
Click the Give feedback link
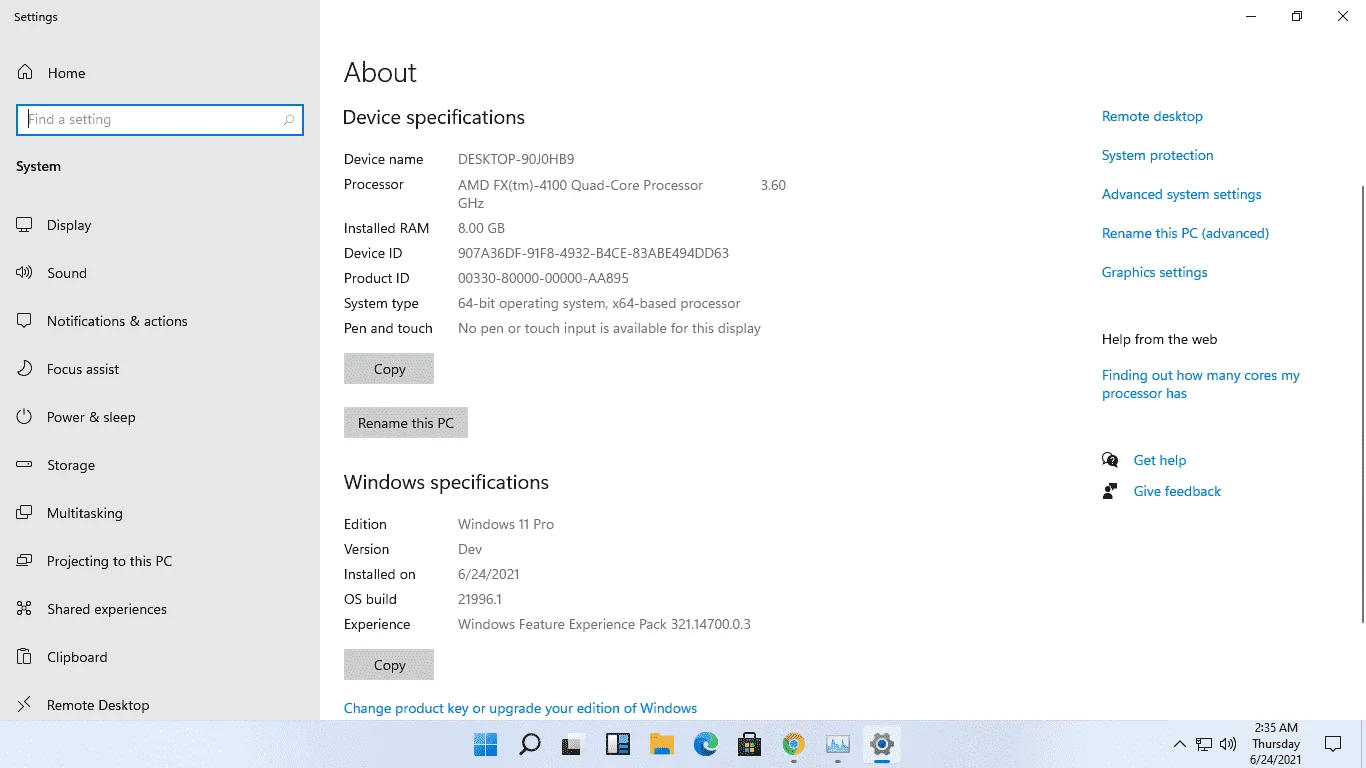[1177, 491]
